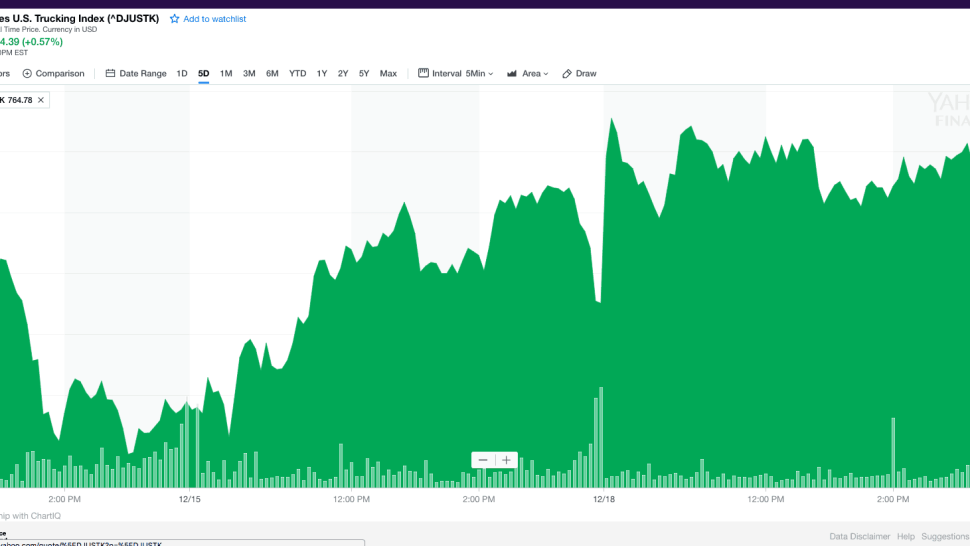
Task: Select the 1D range
Action: pos(182,73)
